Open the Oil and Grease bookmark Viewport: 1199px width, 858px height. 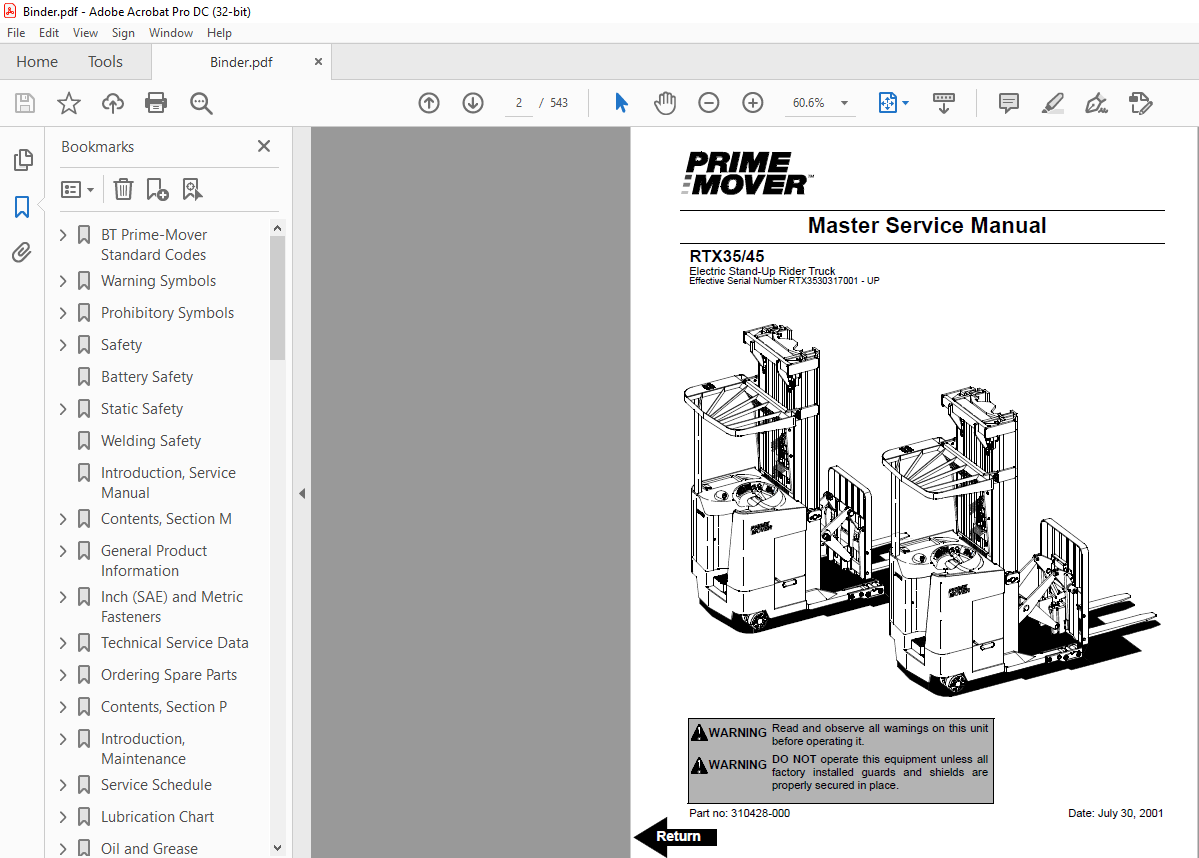point(149,849)
